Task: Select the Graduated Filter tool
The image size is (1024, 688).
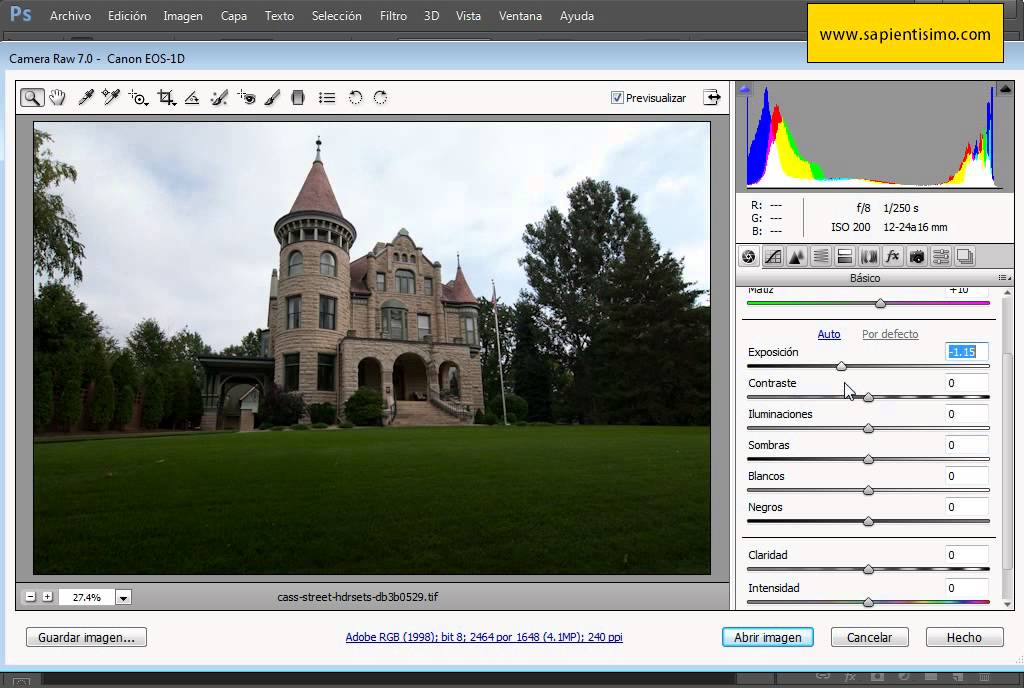Action: tap(298, 98)
